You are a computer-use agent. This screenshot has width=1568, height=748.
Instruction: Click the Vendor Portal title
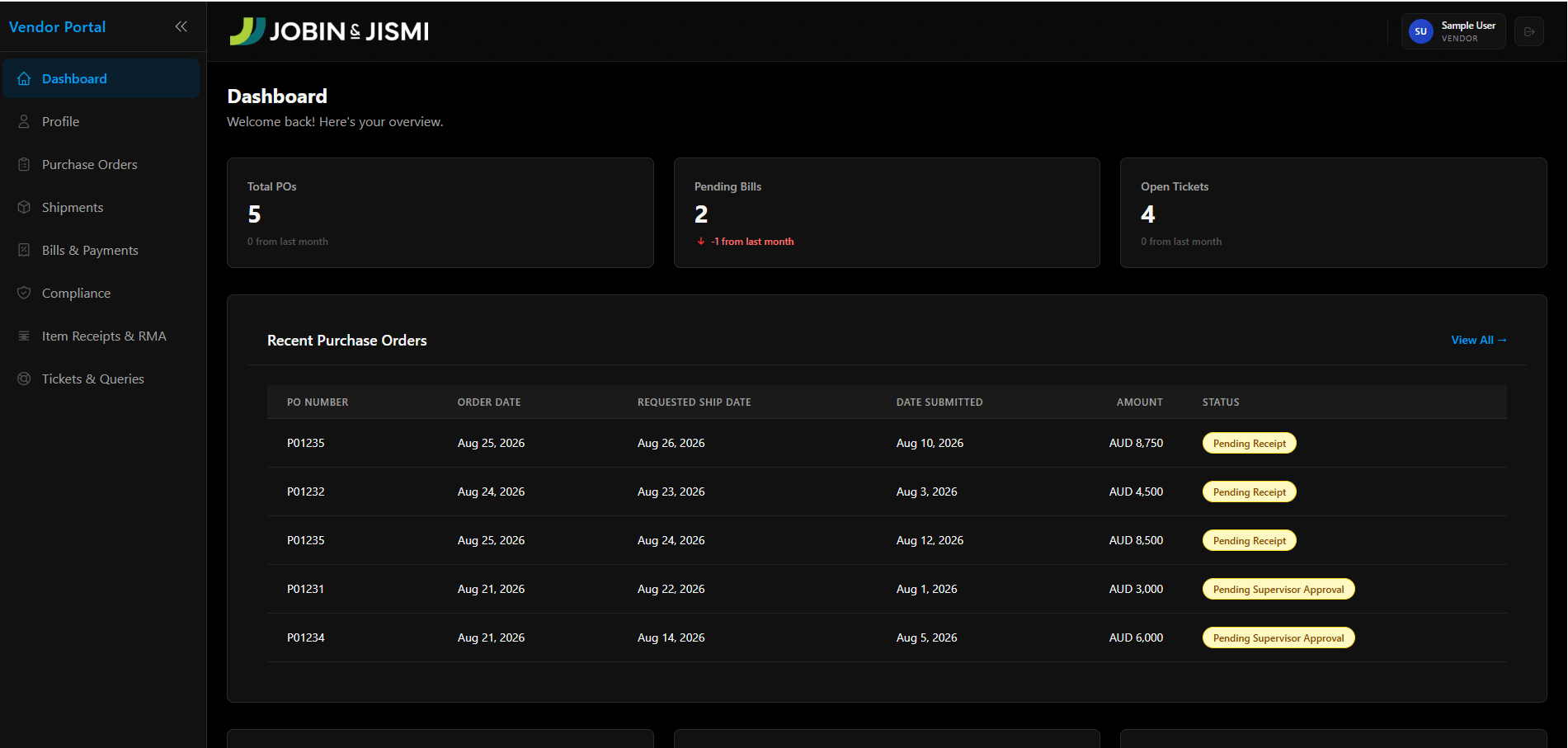[57, 27]
